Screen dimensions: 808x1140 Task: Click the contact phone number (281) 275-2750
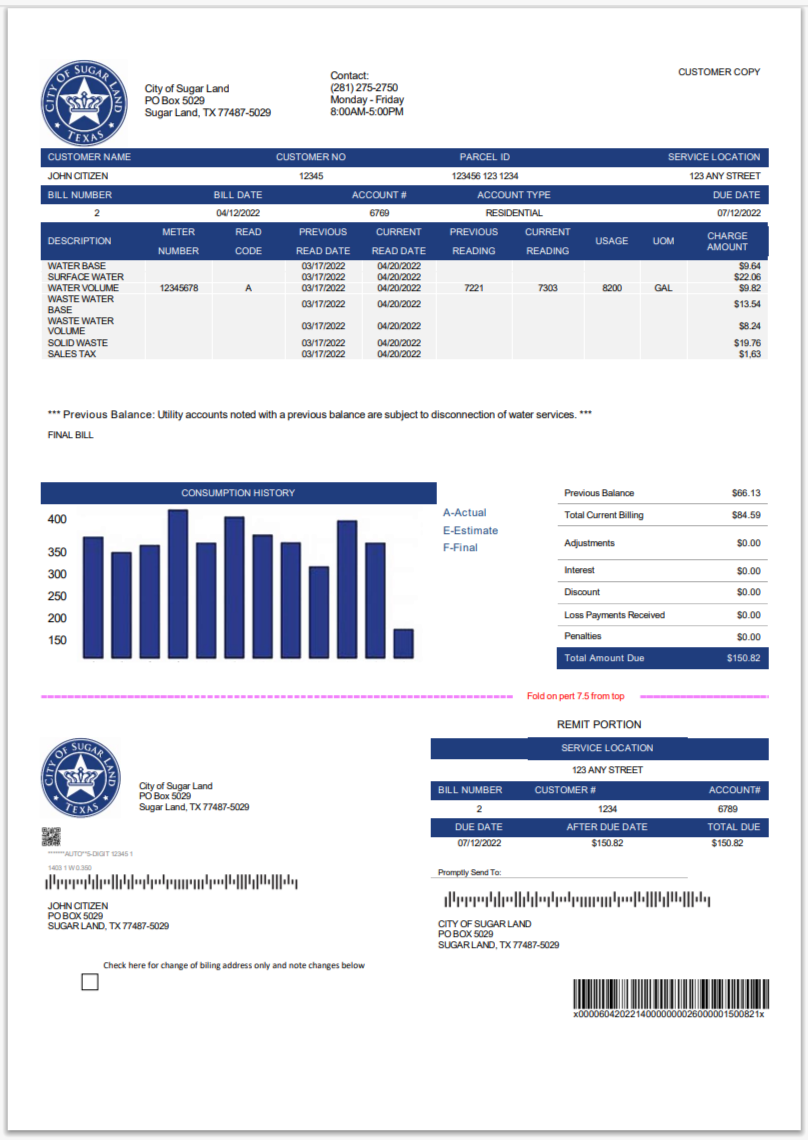point(364,88)
